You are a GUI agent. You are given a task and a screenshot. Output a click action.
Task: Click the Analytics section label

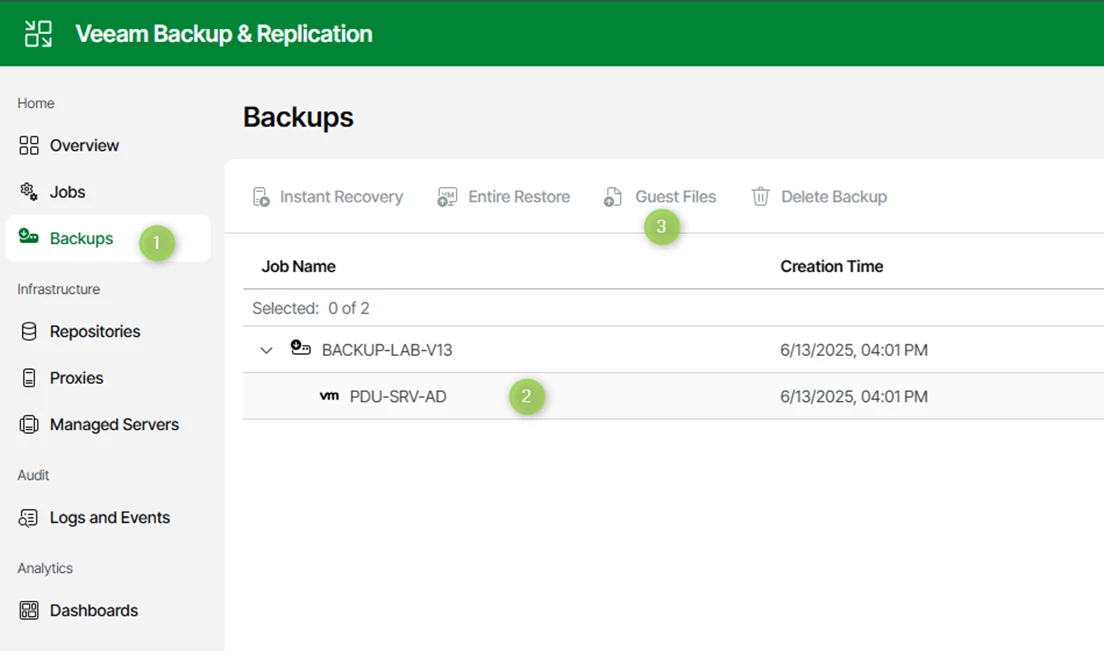coord(45,568)
